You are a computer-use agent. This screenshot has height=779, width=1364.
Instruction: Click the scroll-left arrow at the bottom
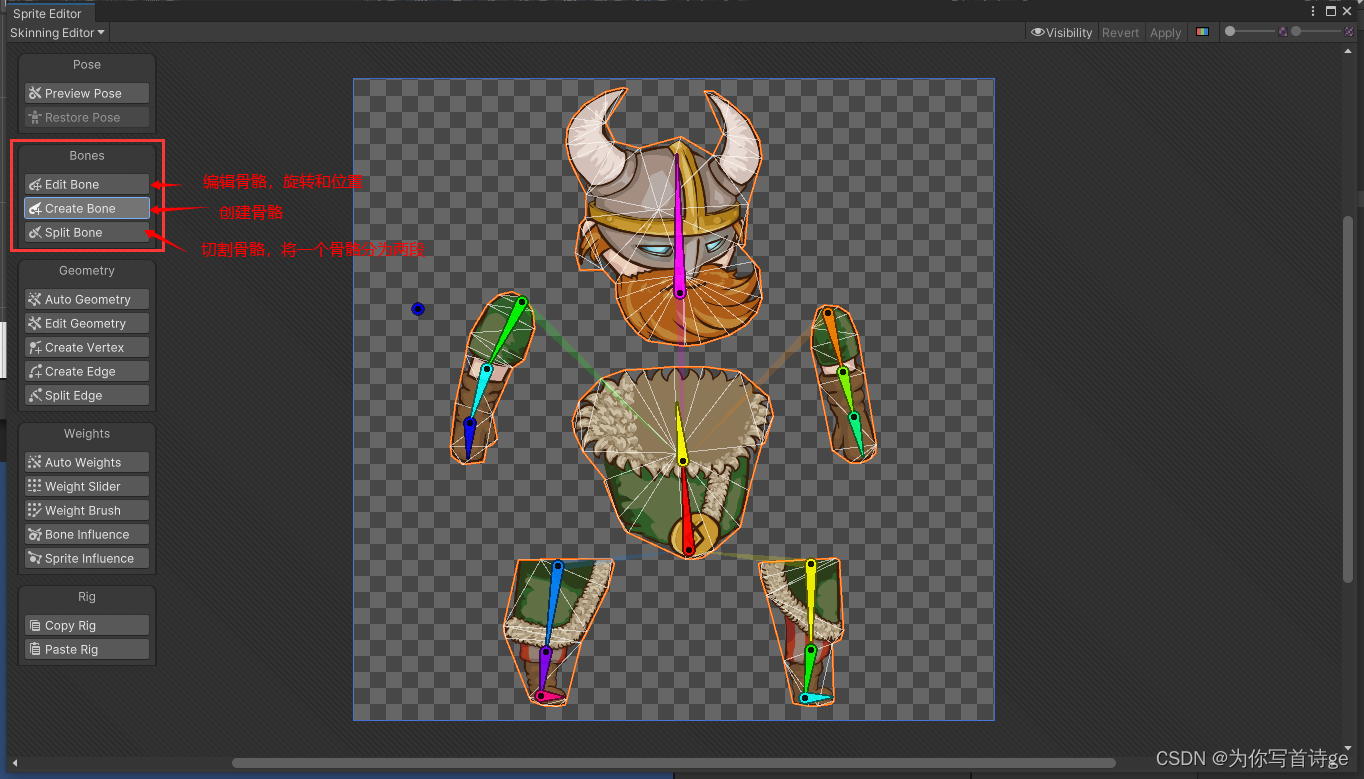pyautogui.click(x=14, y=763)
